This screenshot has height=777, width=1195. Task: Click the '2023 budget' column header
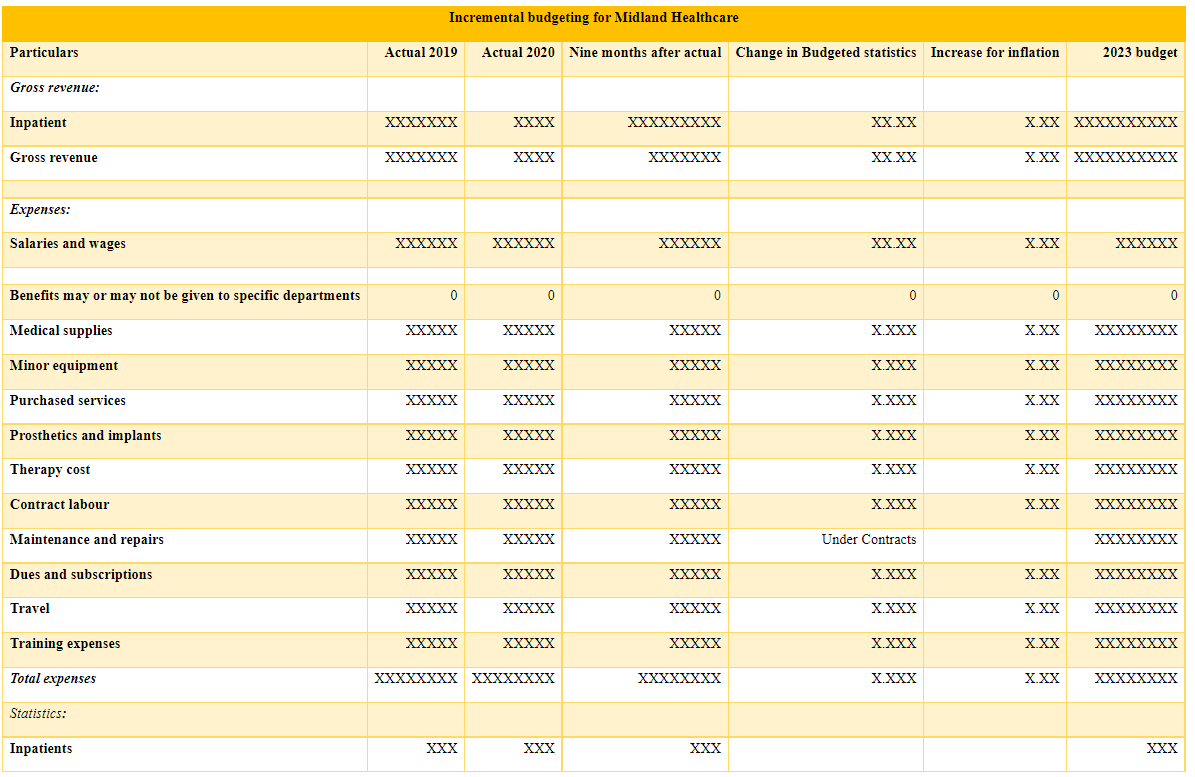point(1140,53)
